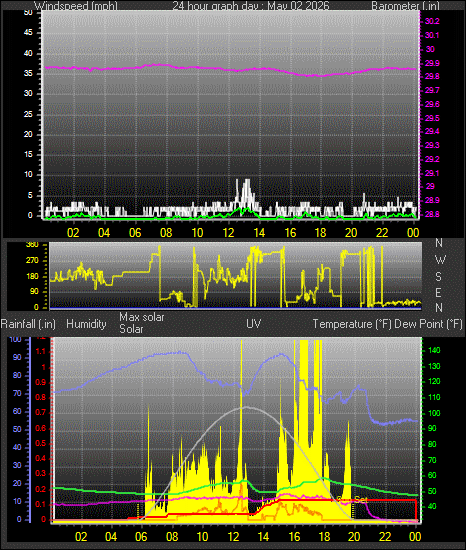Click the Windspeed (mph) axis title
The height and width of the screenshot is (550, 466).
(x=76, y=6)
